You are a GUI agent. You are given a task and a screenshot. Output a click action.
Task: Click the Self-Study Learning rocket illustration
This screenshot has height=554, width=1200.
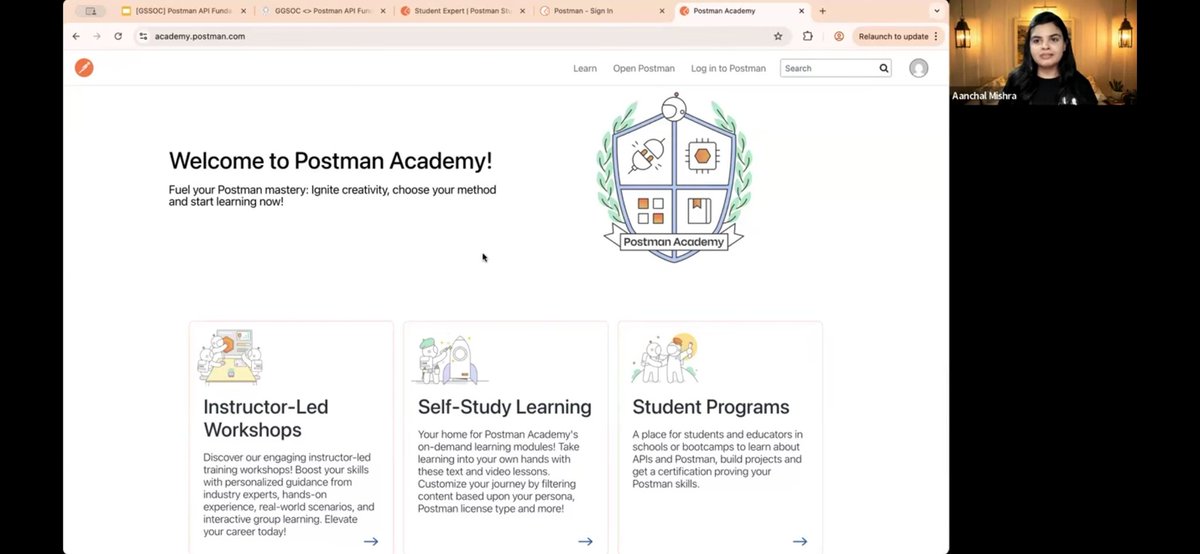click(450, 359)
